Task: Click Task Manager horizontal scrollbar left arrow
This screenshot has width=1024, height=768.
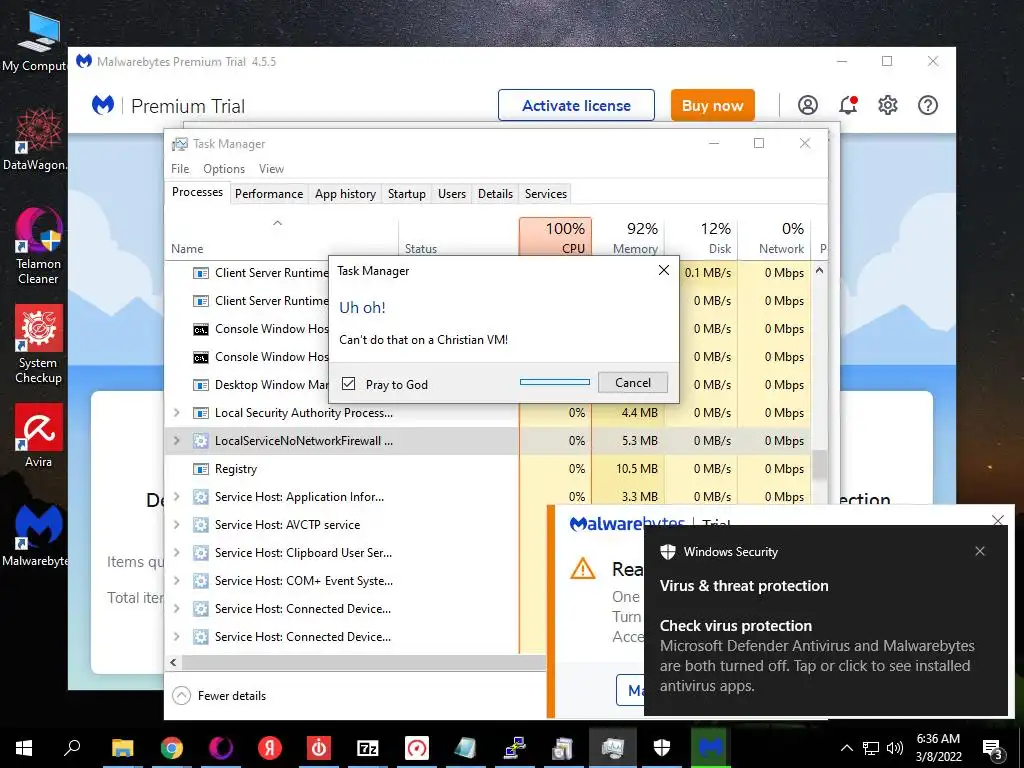Action: pyautogui.click(x=173, y=662)
